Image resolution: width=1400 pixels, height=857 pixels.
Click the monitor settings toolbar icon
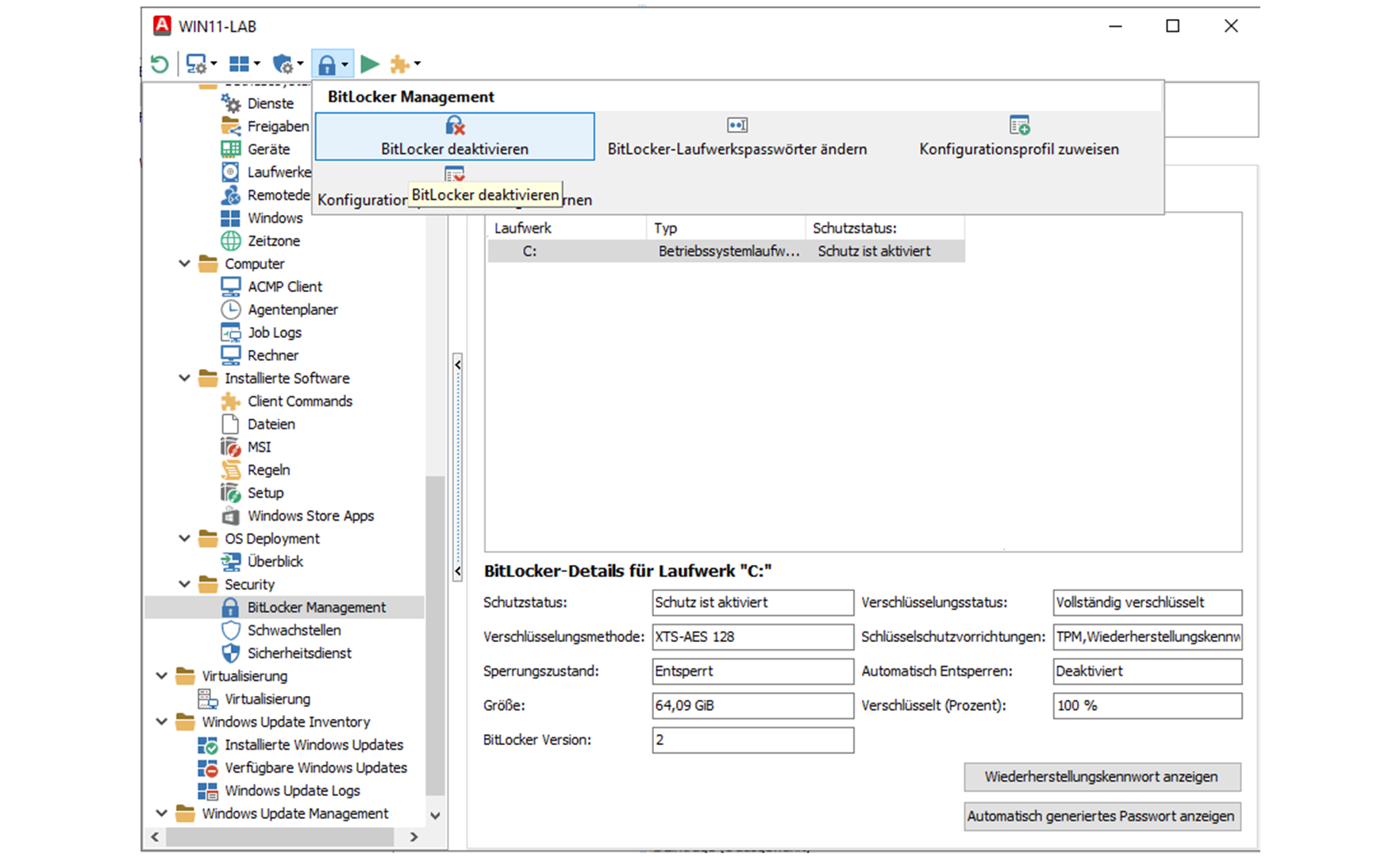tap(195, 63)
